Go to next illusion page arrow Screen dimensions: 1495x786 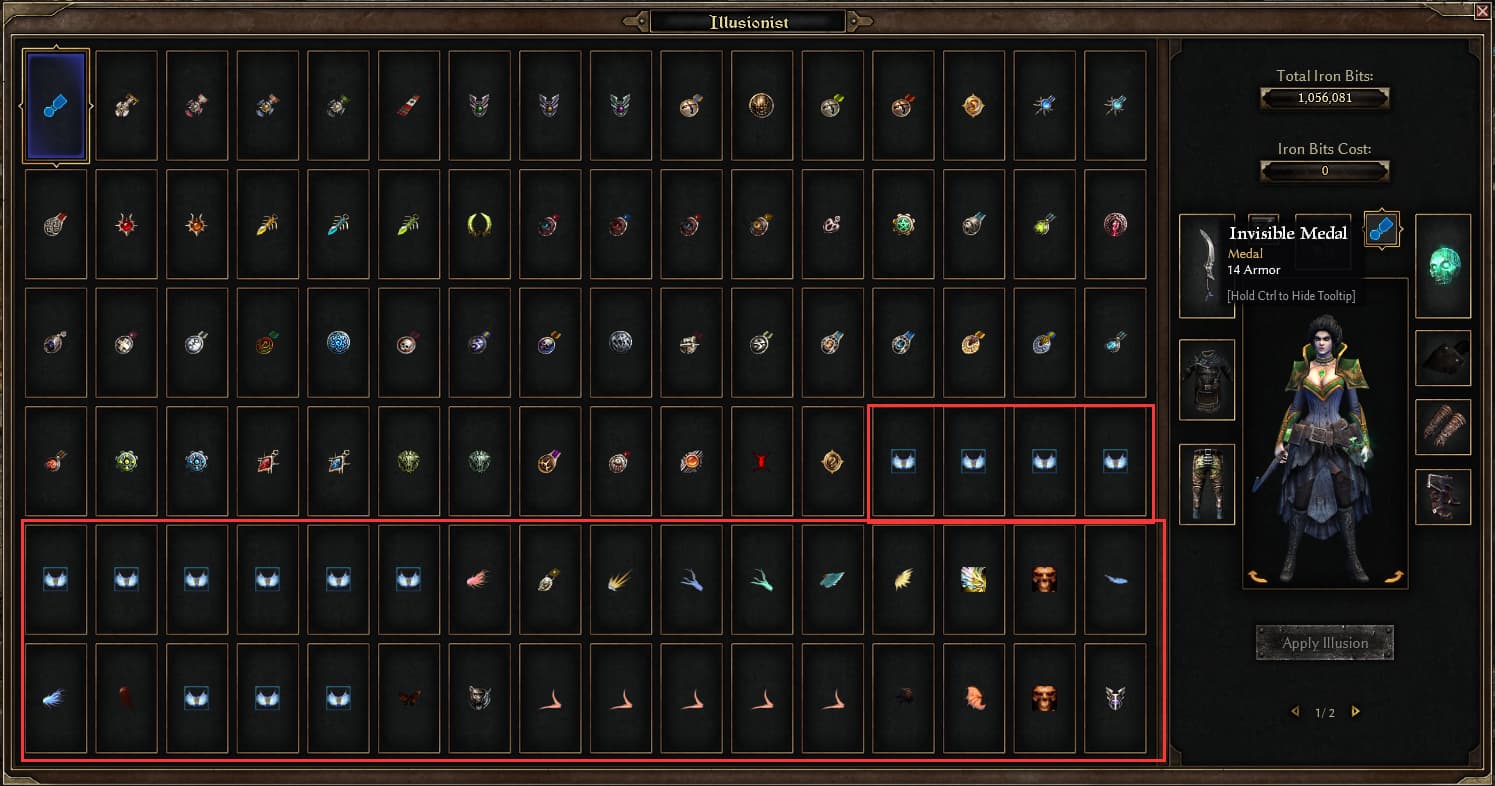1356,712
